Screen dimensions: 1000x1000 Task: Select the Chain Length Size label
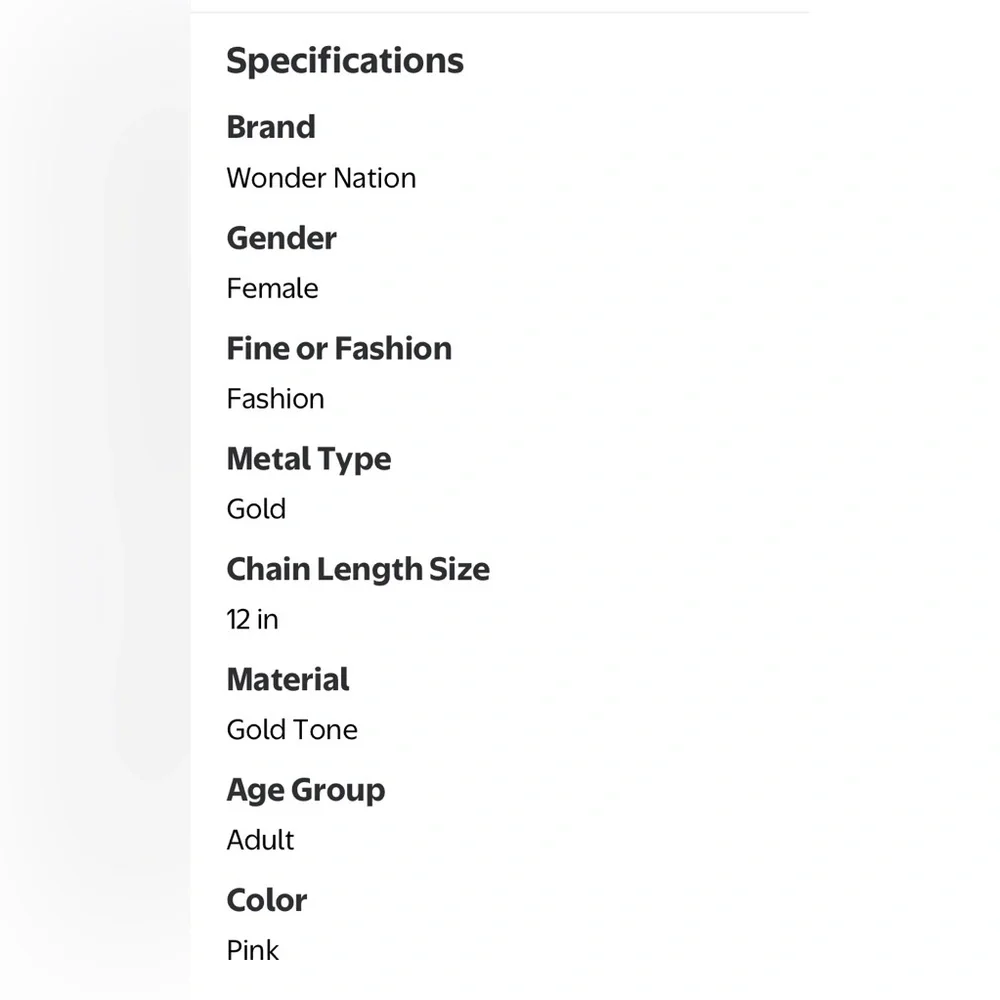[x=358, y=570]
